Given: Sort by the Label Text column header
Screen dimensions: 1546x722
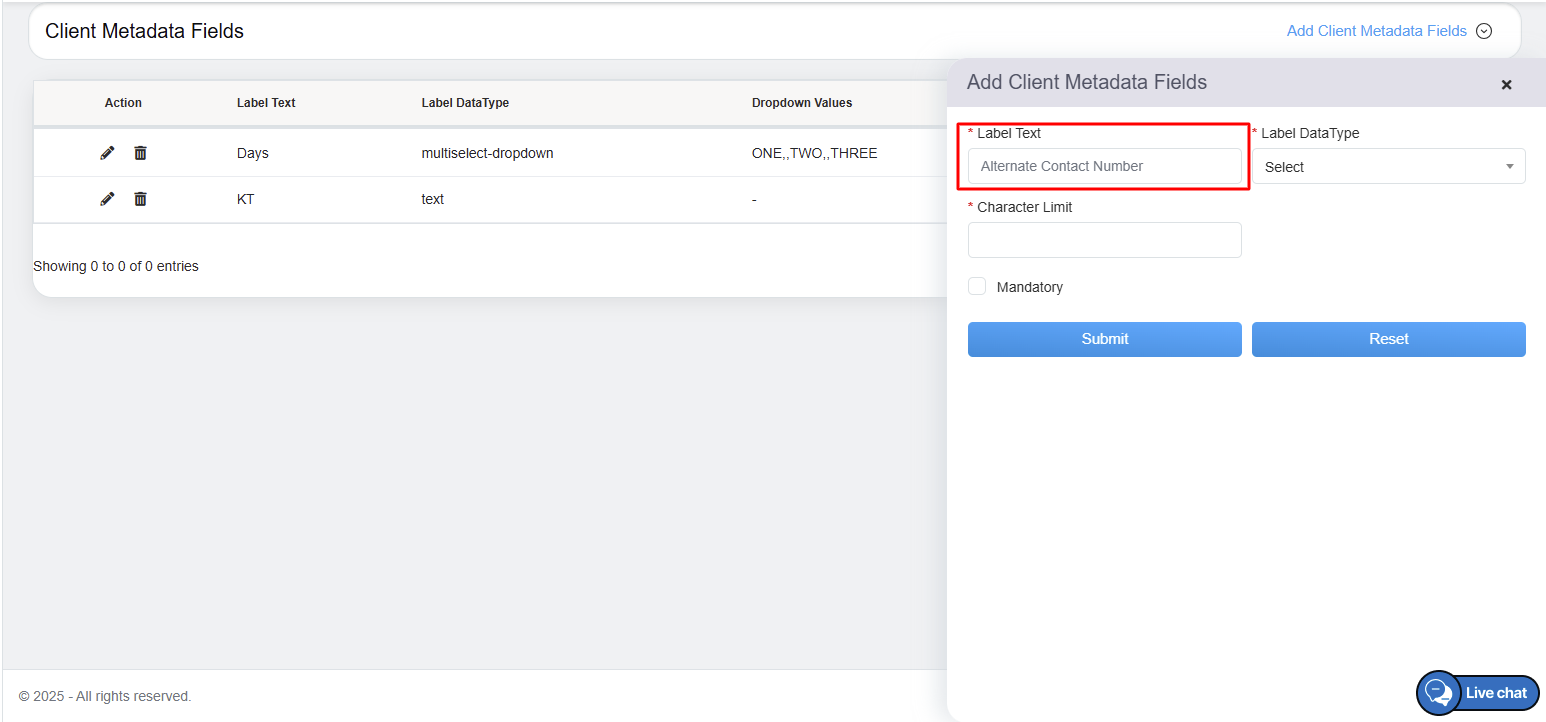Looking at the screenshot, I should [x=266, y=103].
